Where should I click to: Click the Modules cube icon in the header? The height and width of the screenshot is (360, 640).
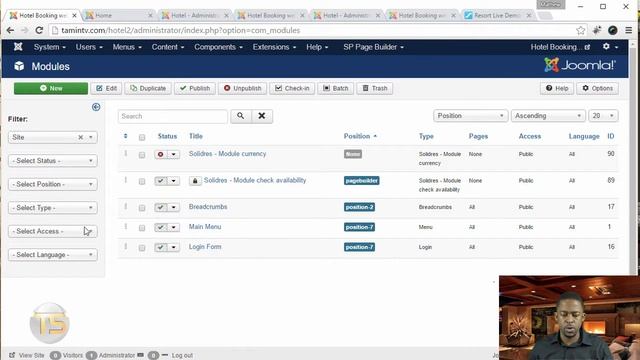pos(19,66)
